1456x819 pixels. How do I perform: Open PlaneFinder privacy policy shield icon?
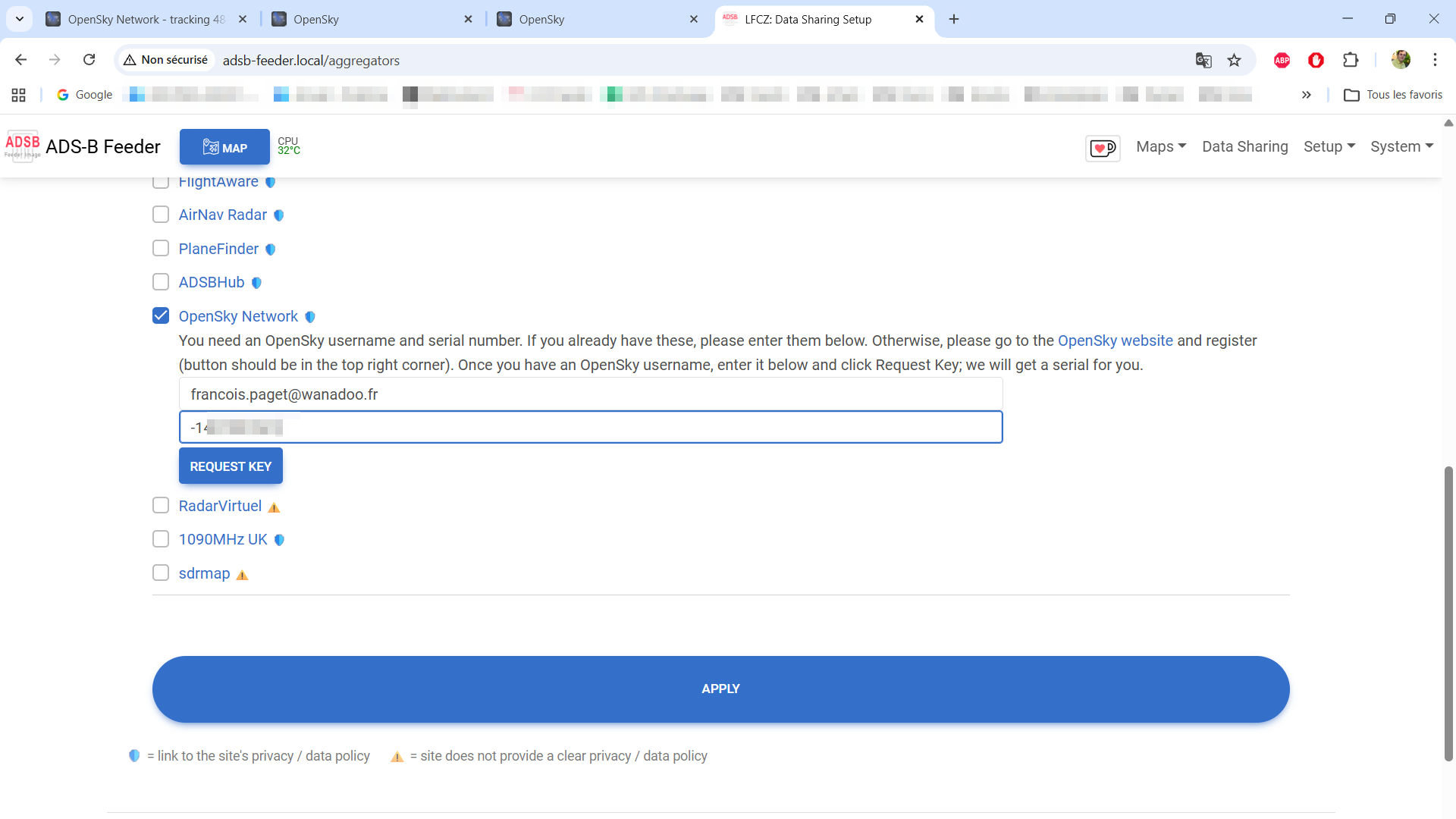[x=271, y=249]
